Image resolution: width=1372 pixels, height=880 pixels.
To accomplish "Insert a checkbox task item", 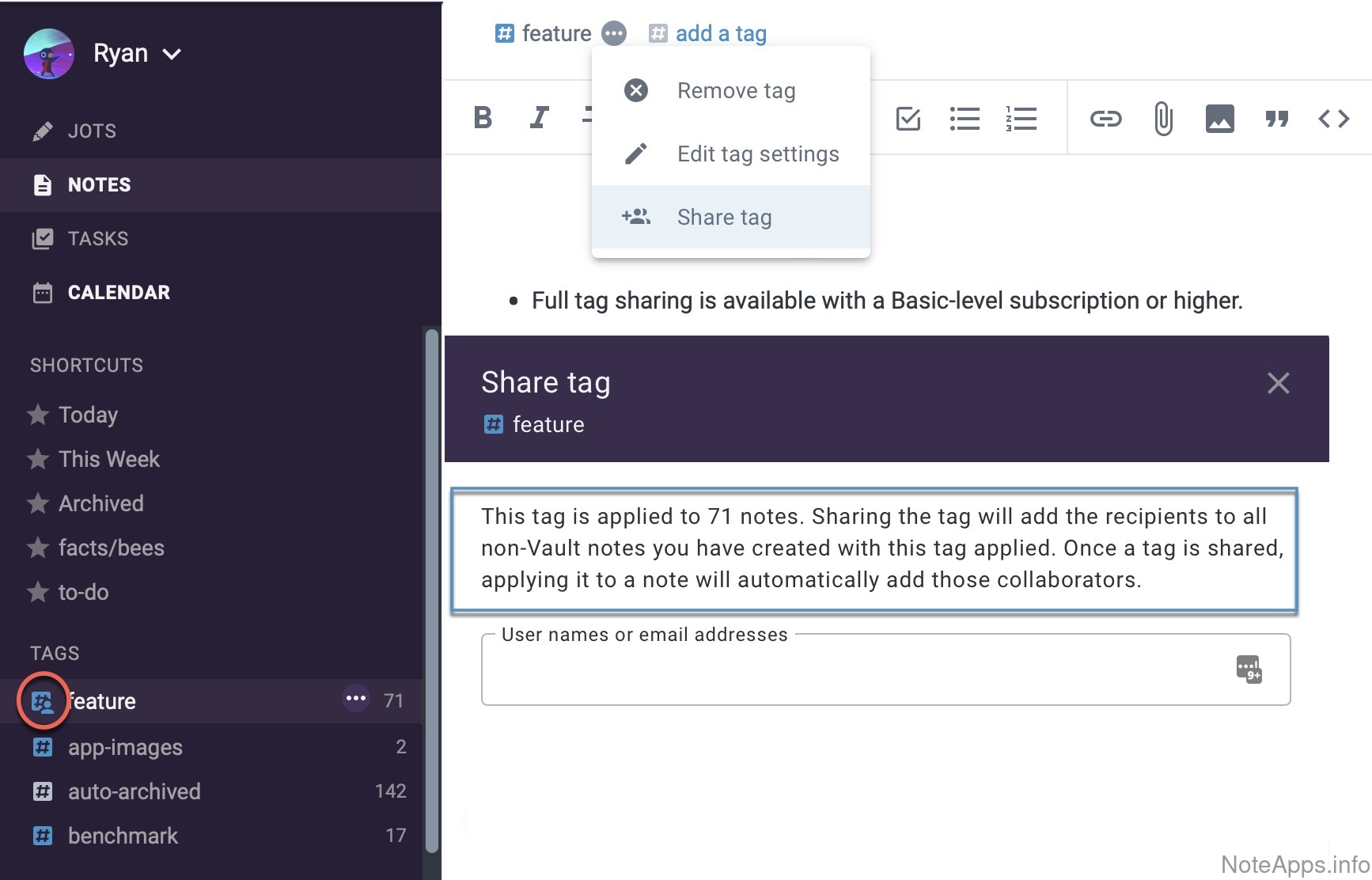I will (x=908, y=119).
